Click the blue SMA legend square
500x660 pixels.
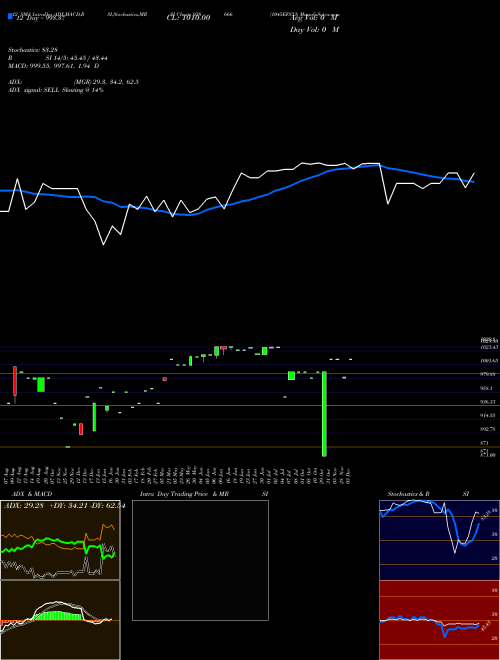11,16
